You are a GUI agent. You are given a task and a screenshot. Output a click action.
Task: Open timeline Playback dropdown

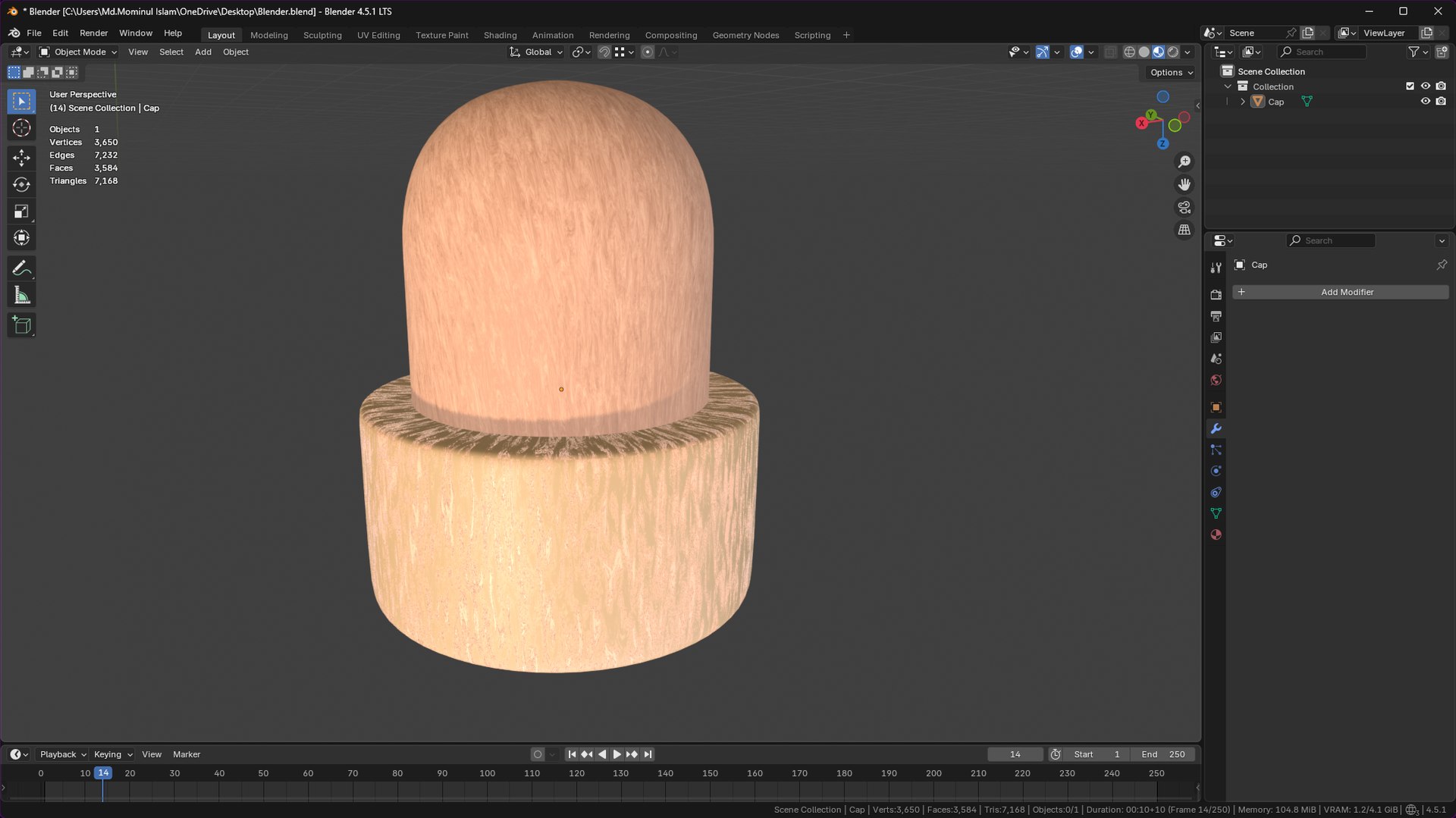click(63, 754)
